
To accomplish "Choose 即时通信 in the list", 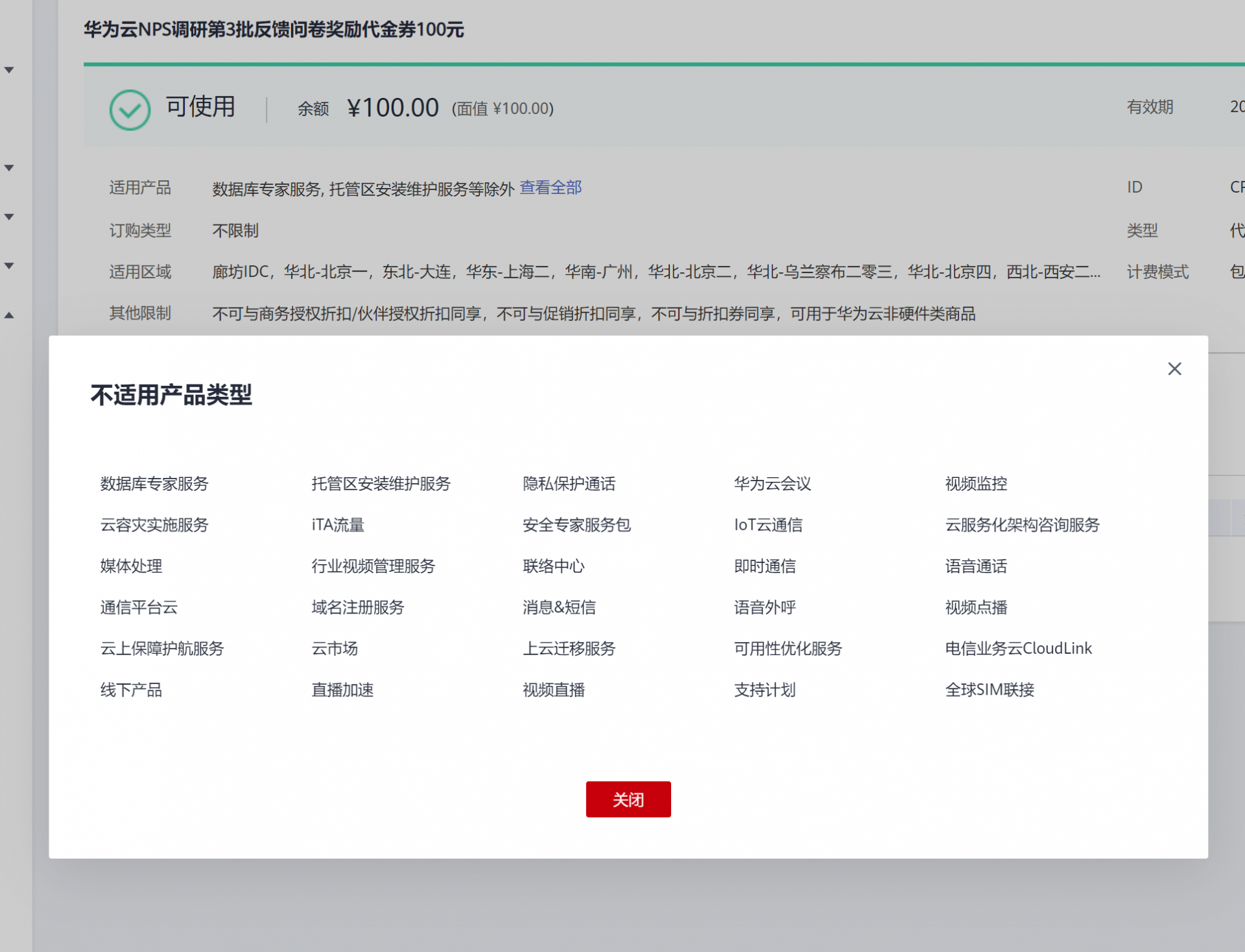I will click(765, 566).
